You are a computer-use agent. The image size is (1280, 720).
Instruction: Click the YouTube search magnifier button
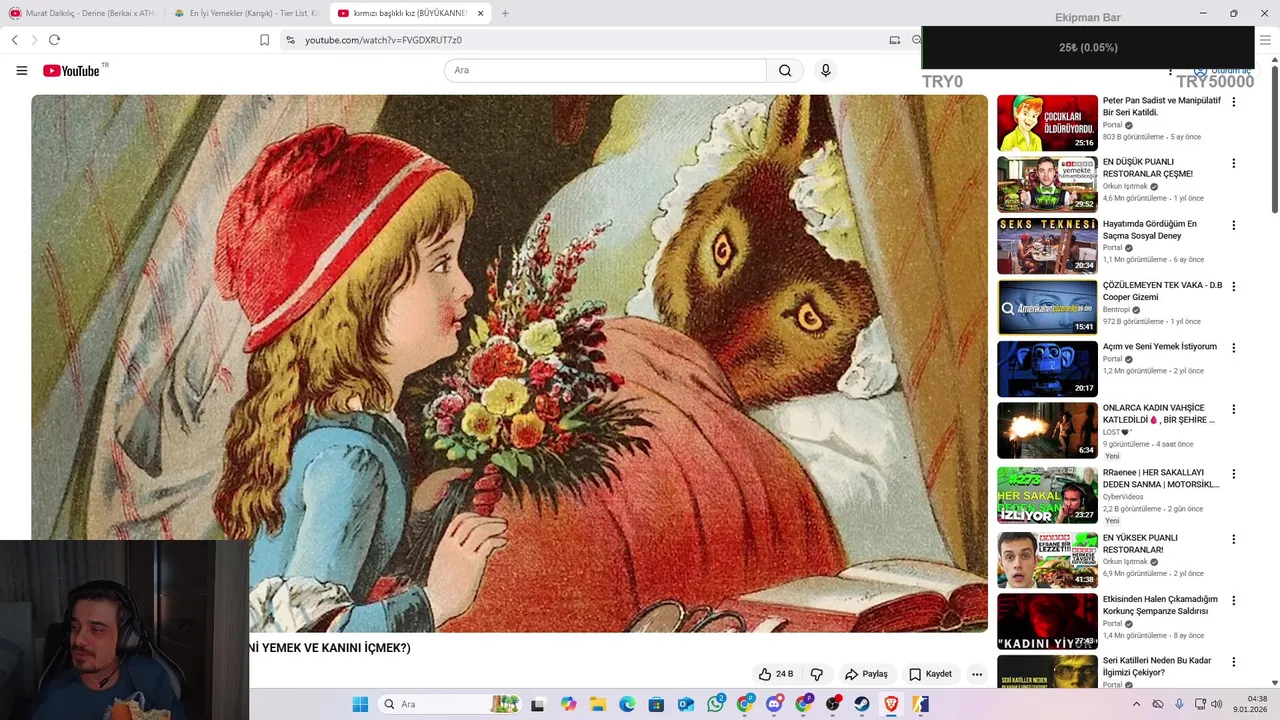point(785,70)
